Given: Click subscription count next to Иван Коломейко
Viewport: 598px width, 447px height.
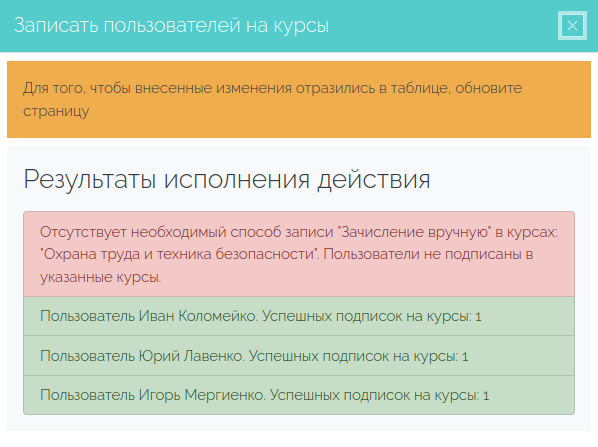Looking at the screenshot, I should coord(478,317).
